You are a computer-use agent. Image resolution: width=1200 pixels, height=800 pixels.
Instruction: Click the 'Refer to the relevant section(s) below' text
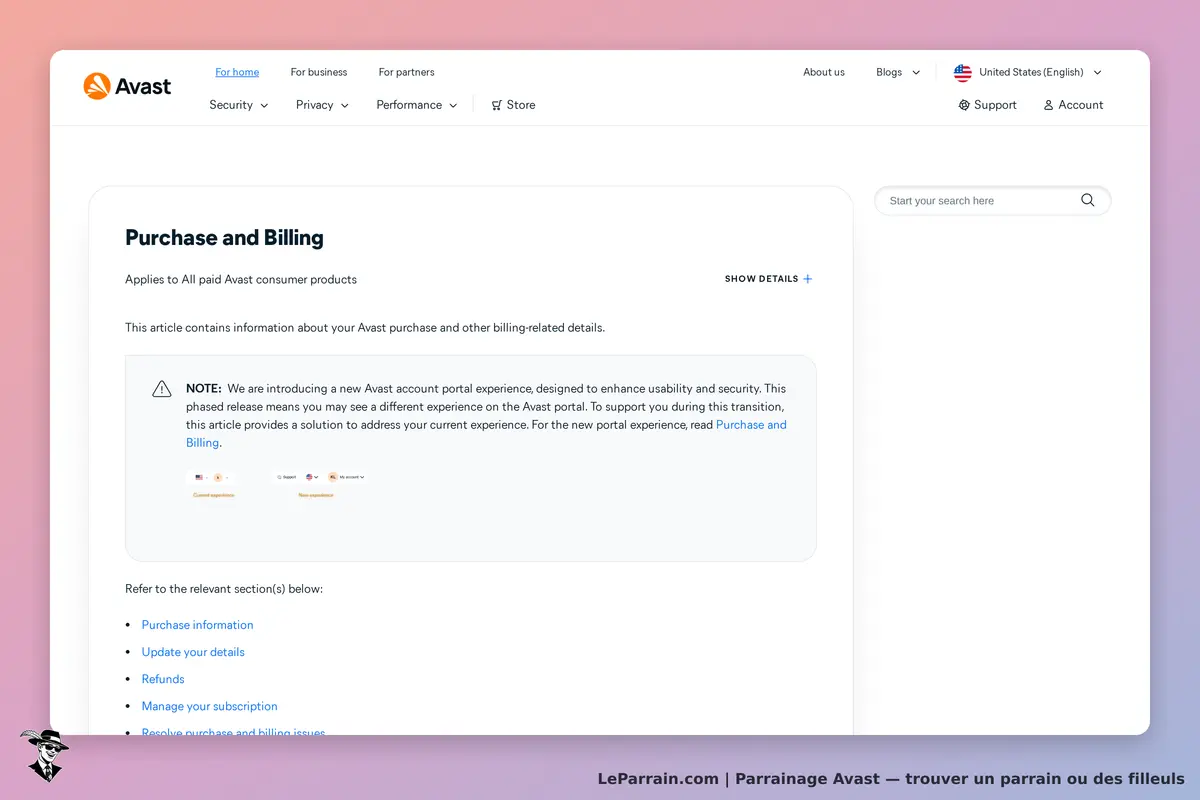tap(224, 589)
